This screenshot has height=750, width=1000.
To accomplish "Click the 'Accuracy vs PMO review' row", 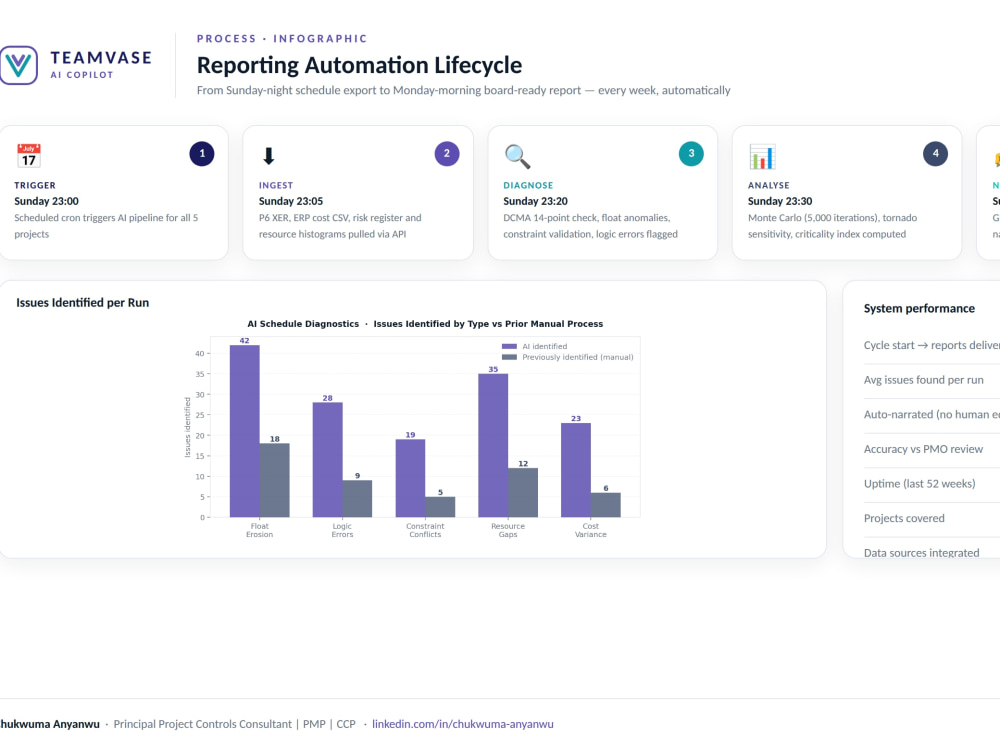I will (x=932, y=450).
